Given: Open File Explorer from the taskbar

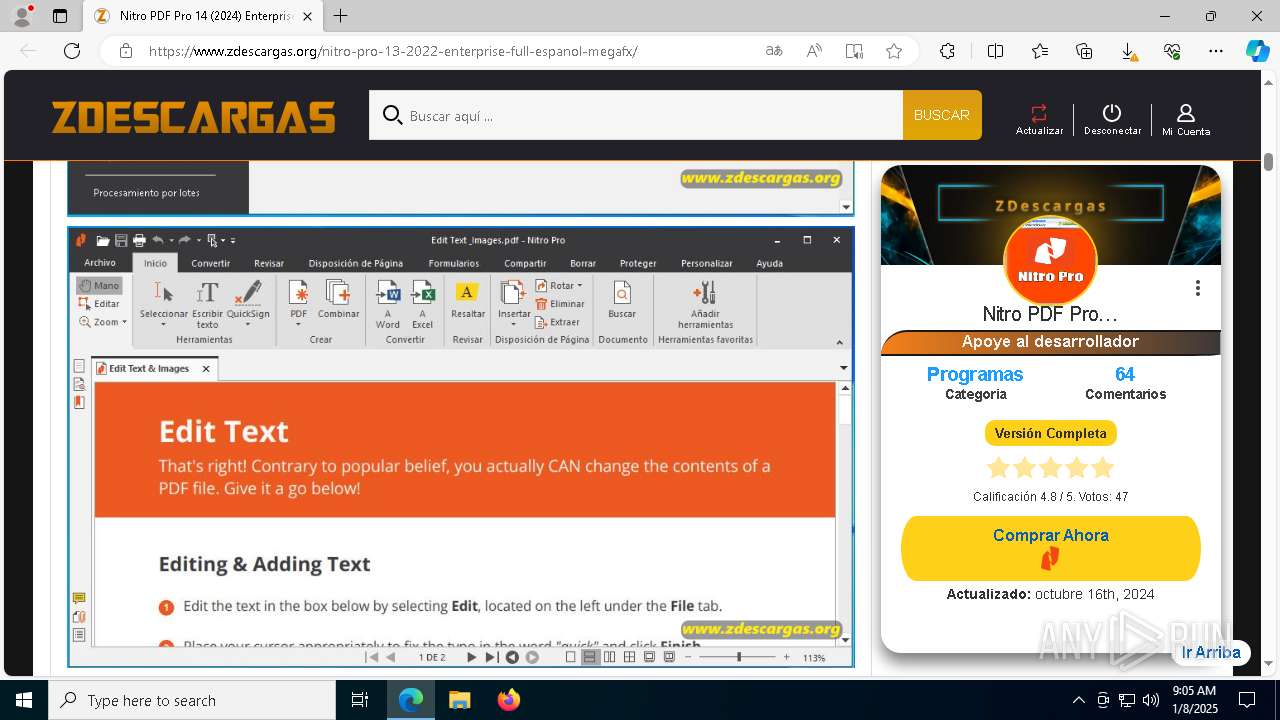Looking at the screenshot, I should (x=459, y=700).
